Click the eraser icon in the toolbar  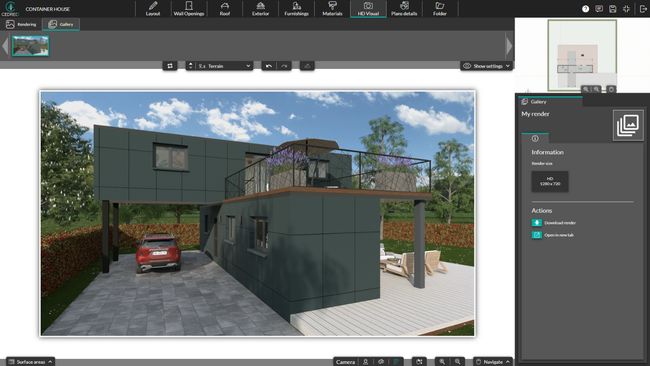pos(307,66)
